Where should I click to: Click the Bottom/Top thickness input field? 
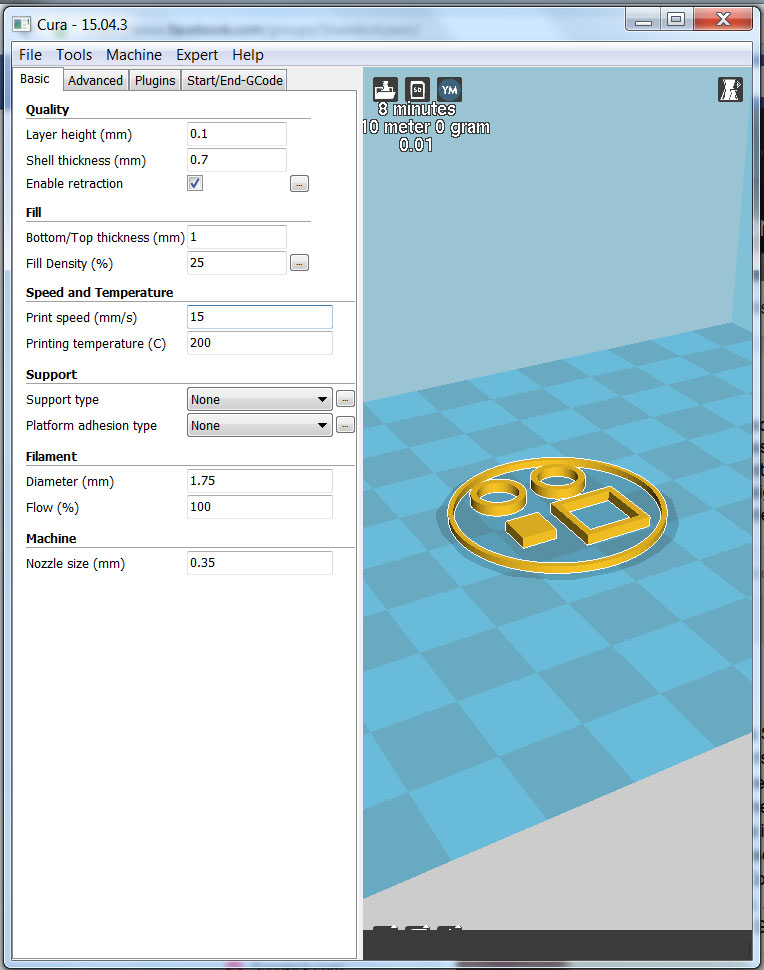(237, 238)
